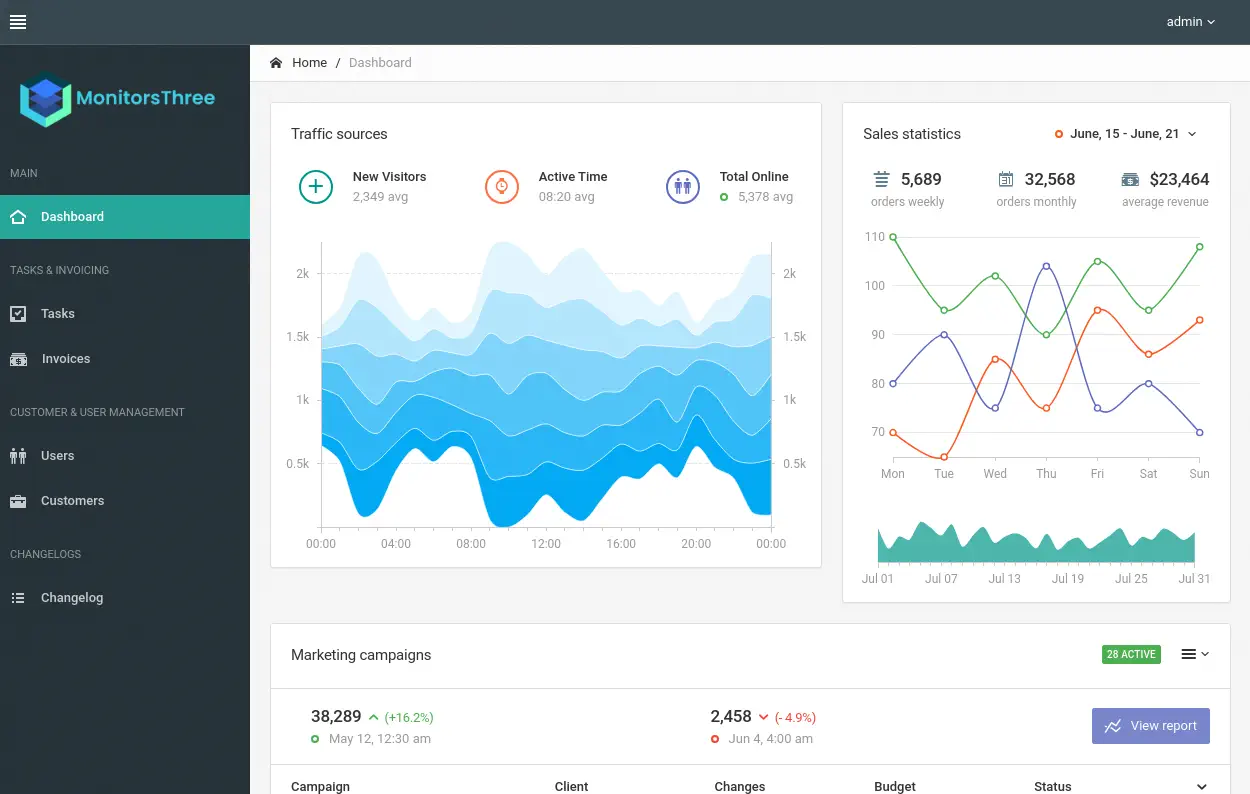This screenshot has width=1250, height=794.
Task: Click the average revenue money icon
Action: coord(1130,180)
